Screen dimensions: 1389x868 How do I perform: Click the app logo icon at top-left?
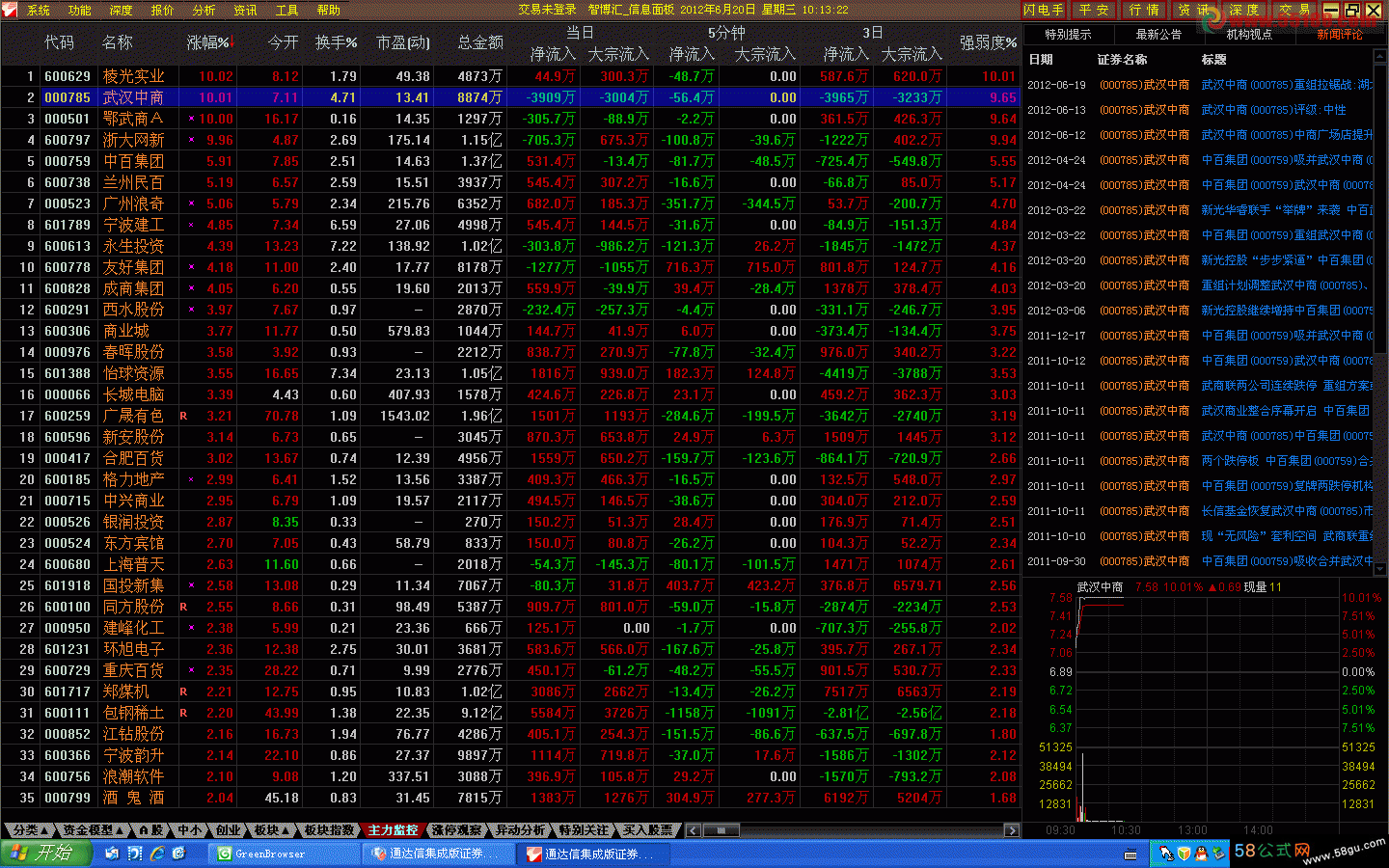(x=10, y=10)
